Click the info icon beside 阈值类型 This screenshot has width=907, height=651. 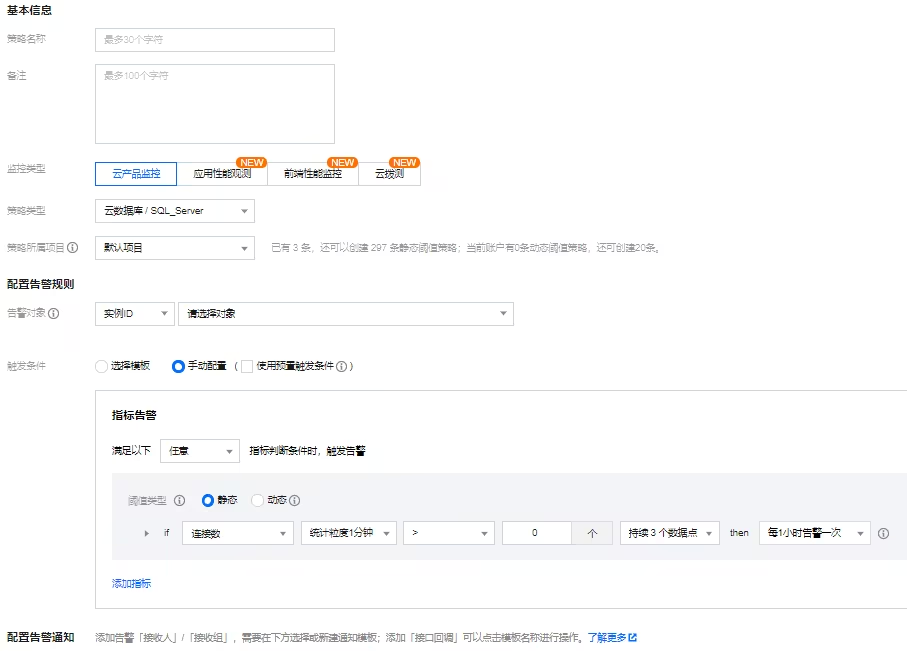180,501
